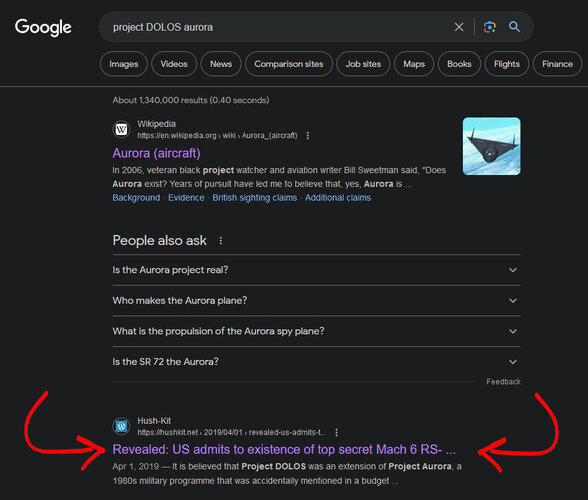This screenshot has width=588, height=500.
Task: Expand the Aurora spy plane propulsion question
Action: pyautogui.click(x=316, y=331)
